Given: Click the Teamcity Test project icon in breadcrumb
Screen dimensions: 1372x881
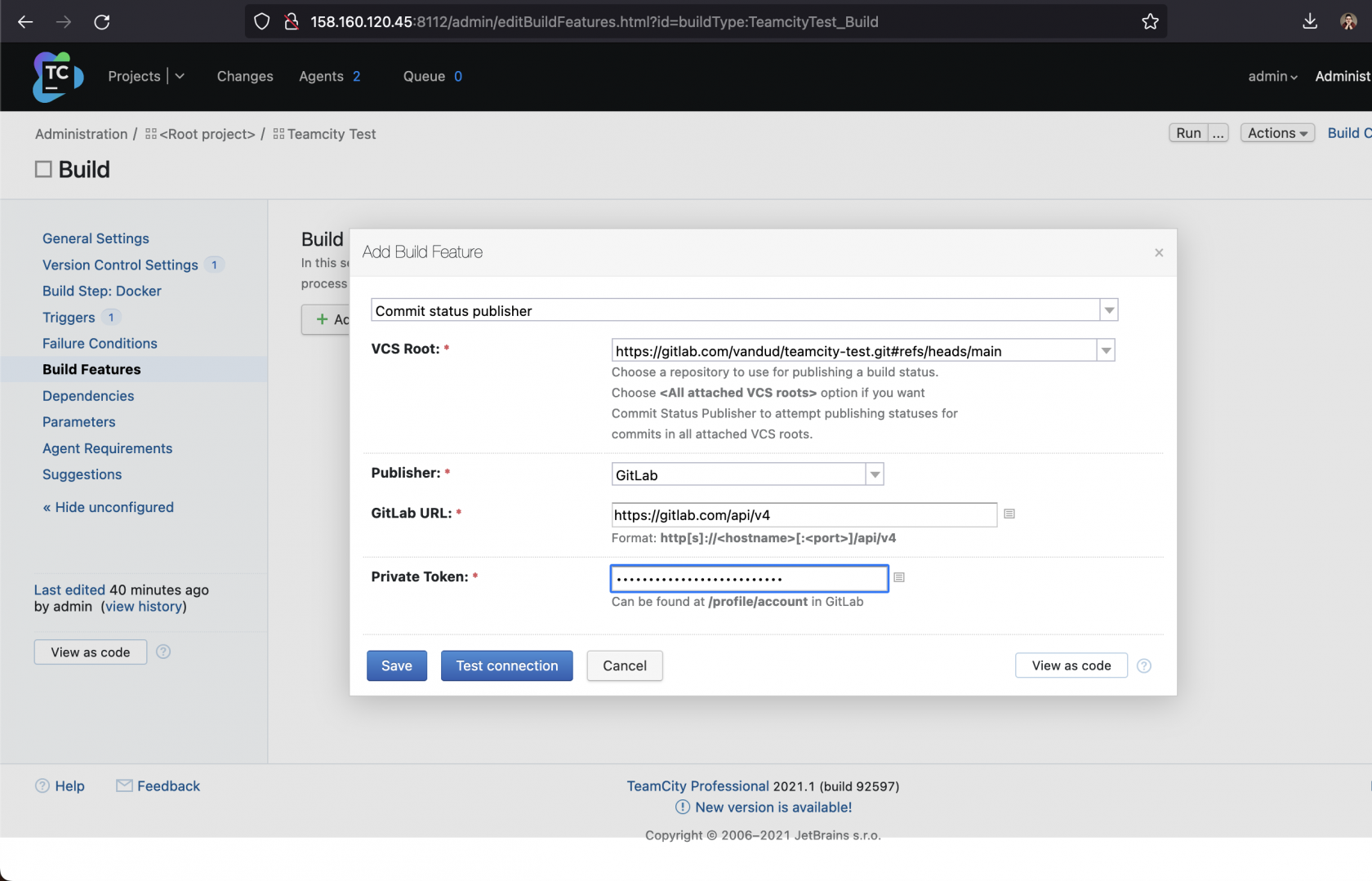Looking at the screenshot, I should pyautogui.click(x=278, y=134).
